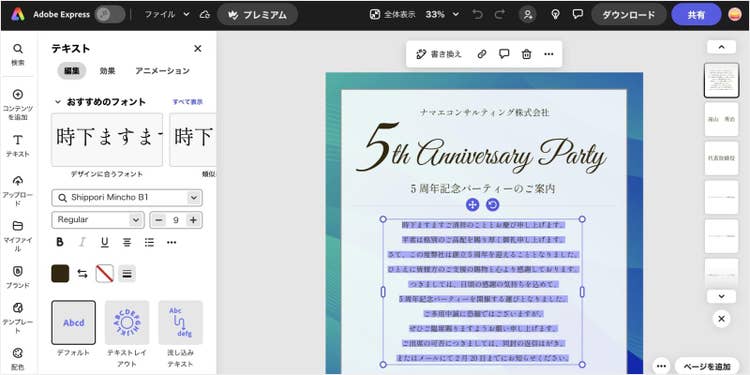The height and width of the screenshot is (375, 750).
Task: Click the Adobe Express logo icon
Action: point(17,14)
